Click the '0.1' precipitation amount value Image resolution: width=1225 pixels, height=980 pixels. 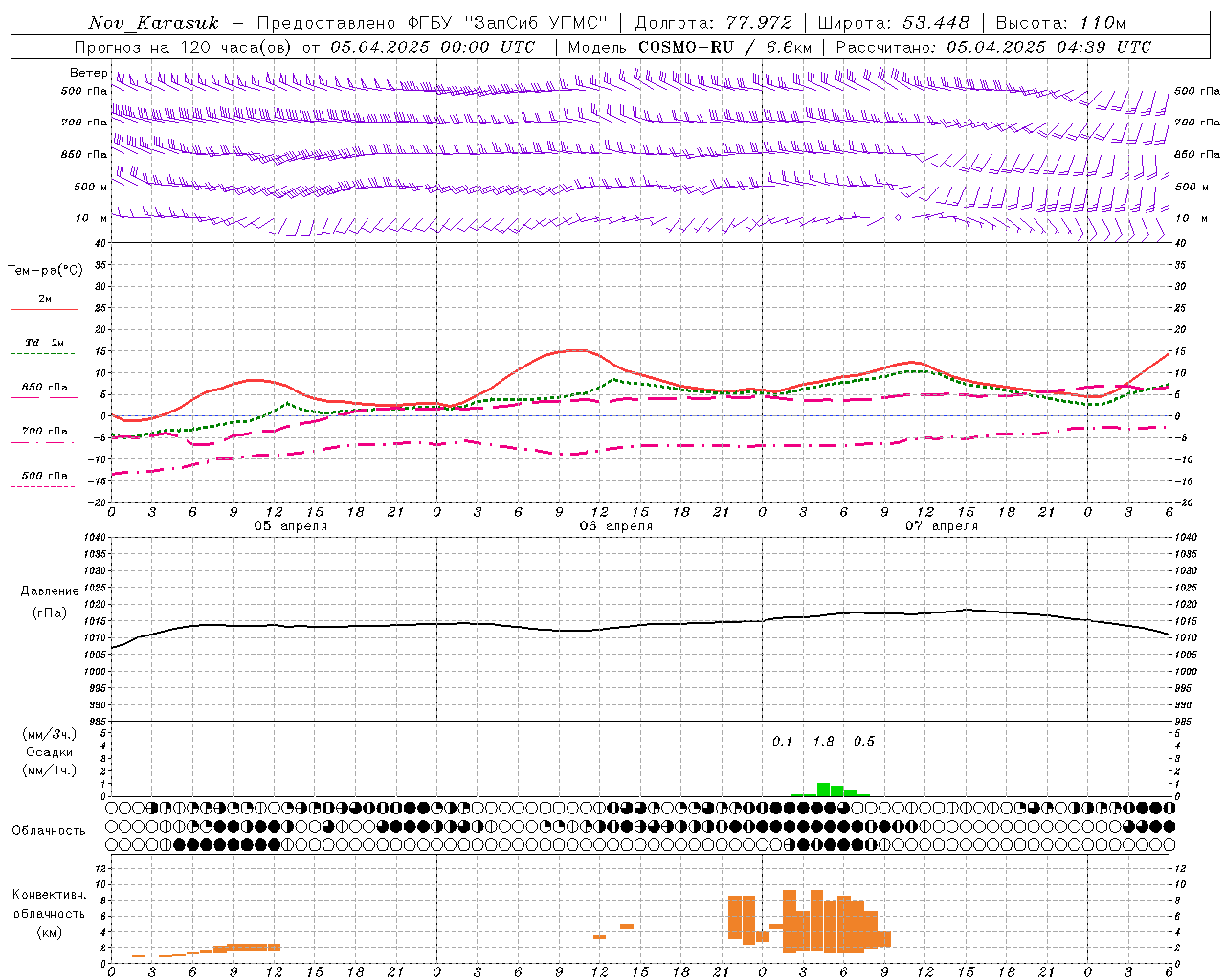(x=783, y=742)
